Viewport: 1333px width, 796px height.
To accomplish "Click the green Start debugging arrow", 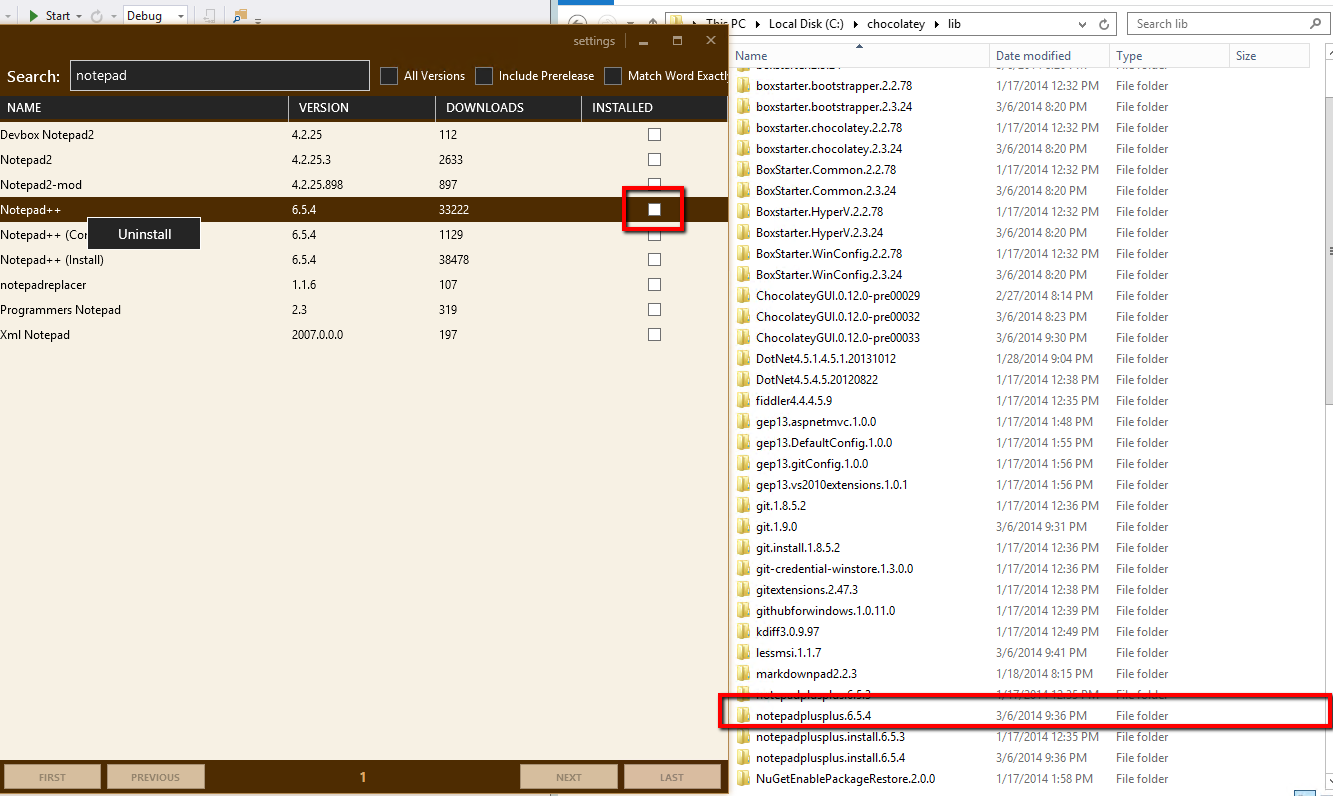I will click(33, 16).
